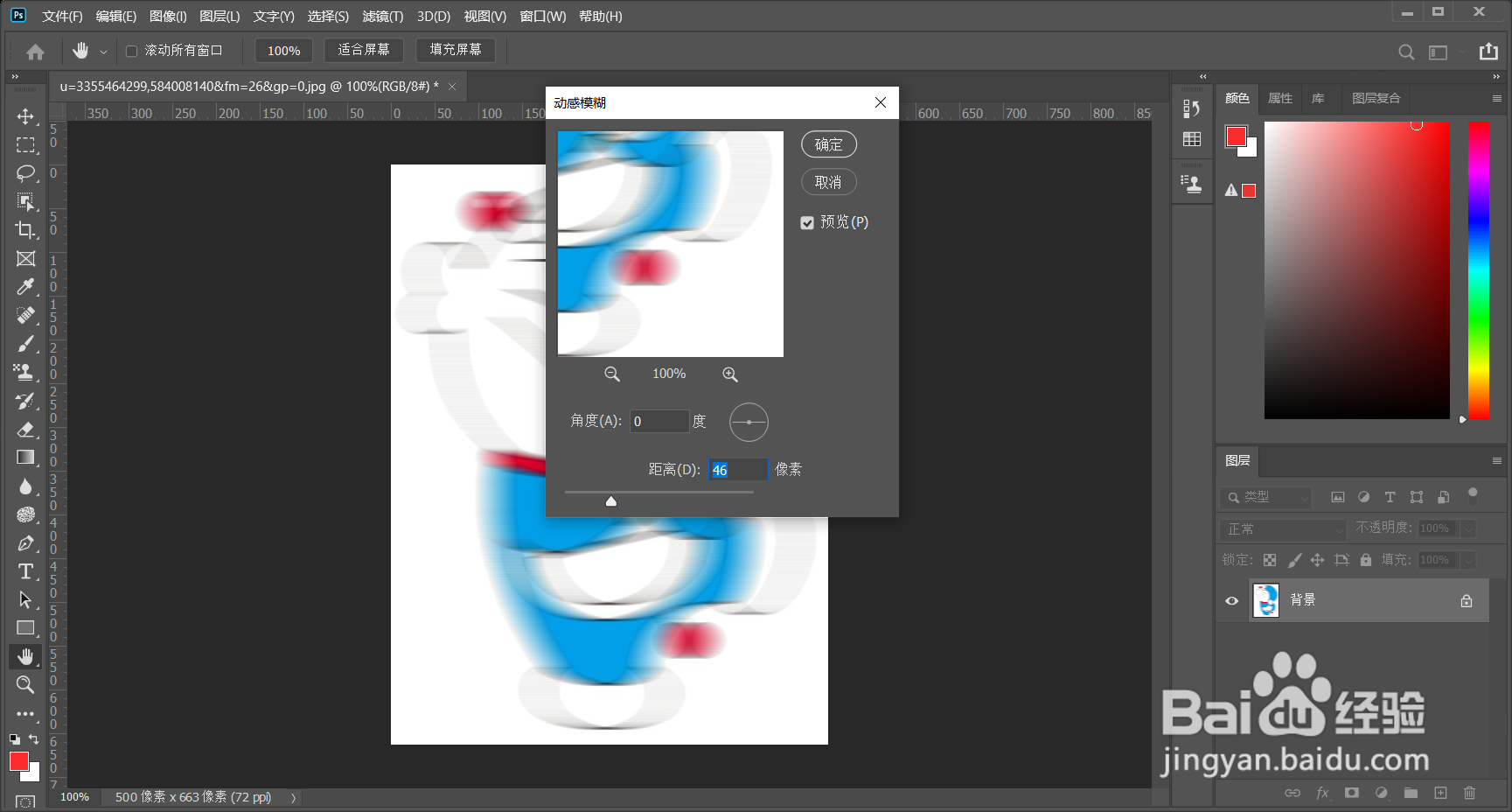Open the 文件(F) menu
Screen dimensions: 1512x812
[62, 16]
